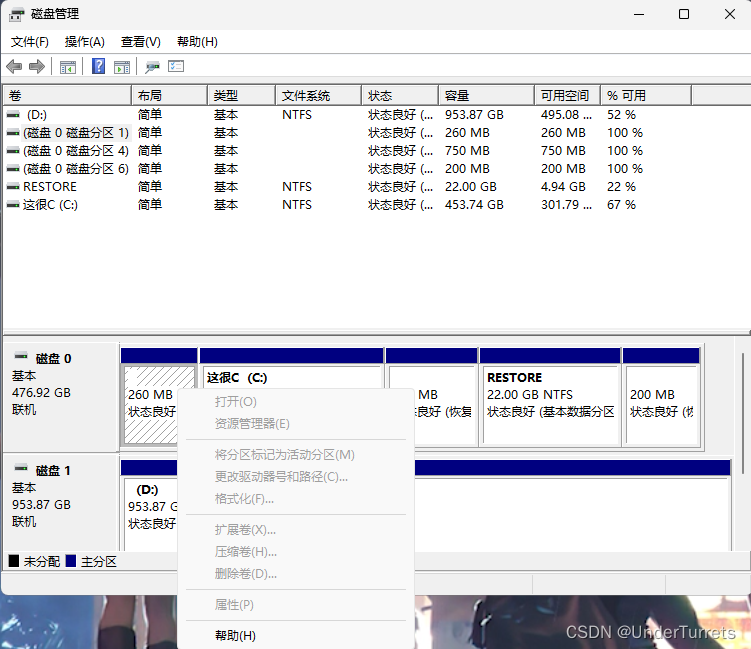Select the (D:) volume row

pos(348,115)
